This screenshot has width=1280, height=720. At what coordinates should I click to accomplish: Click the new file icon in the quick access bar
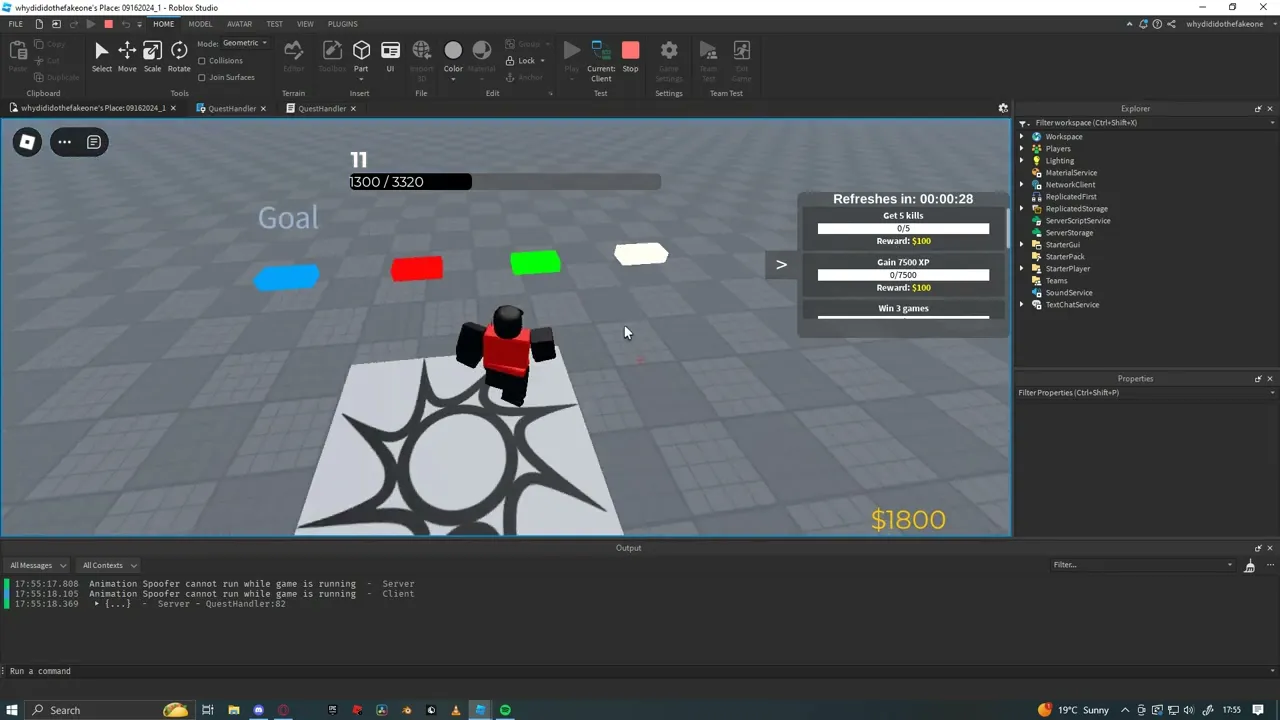(x=39, y=24)
